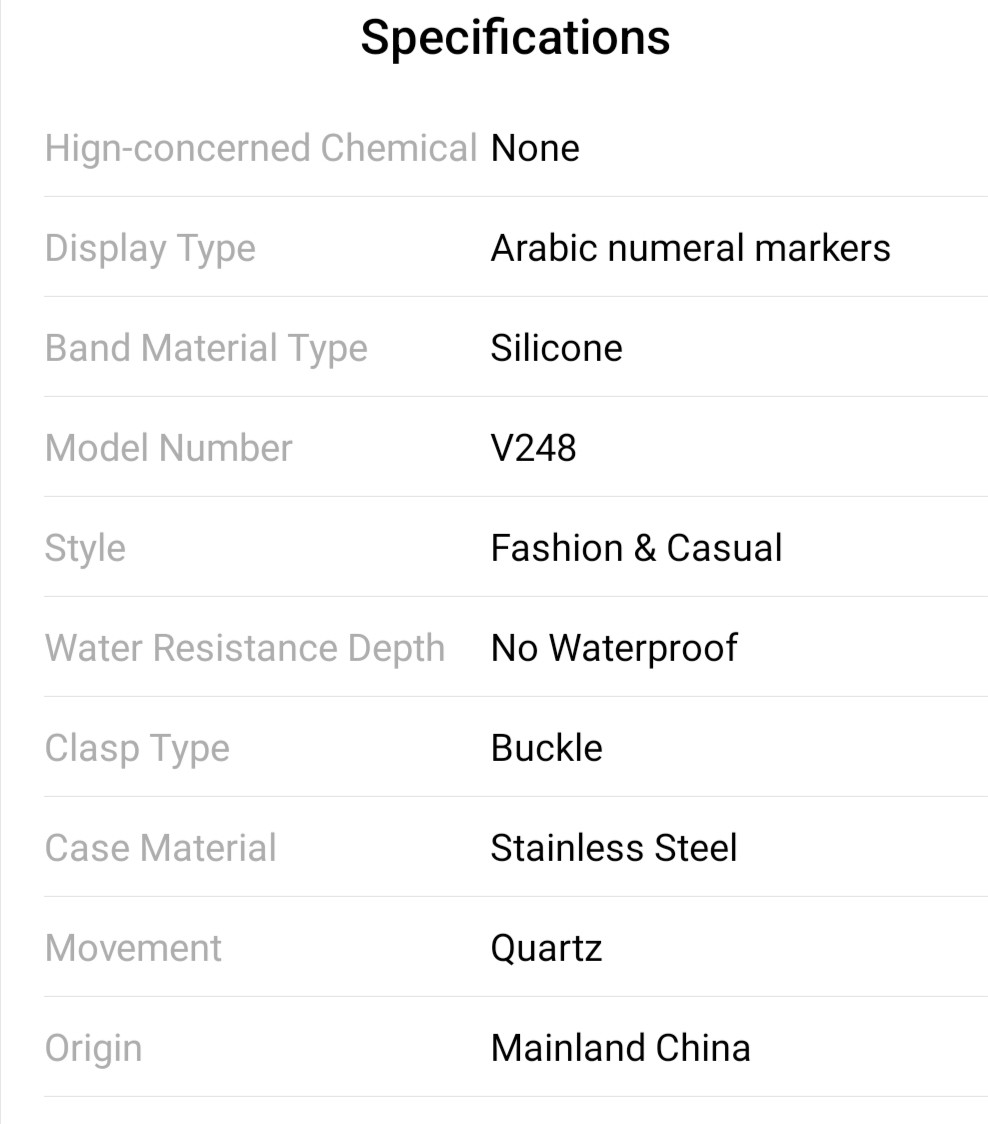Tap the Style label

[85, 549]
